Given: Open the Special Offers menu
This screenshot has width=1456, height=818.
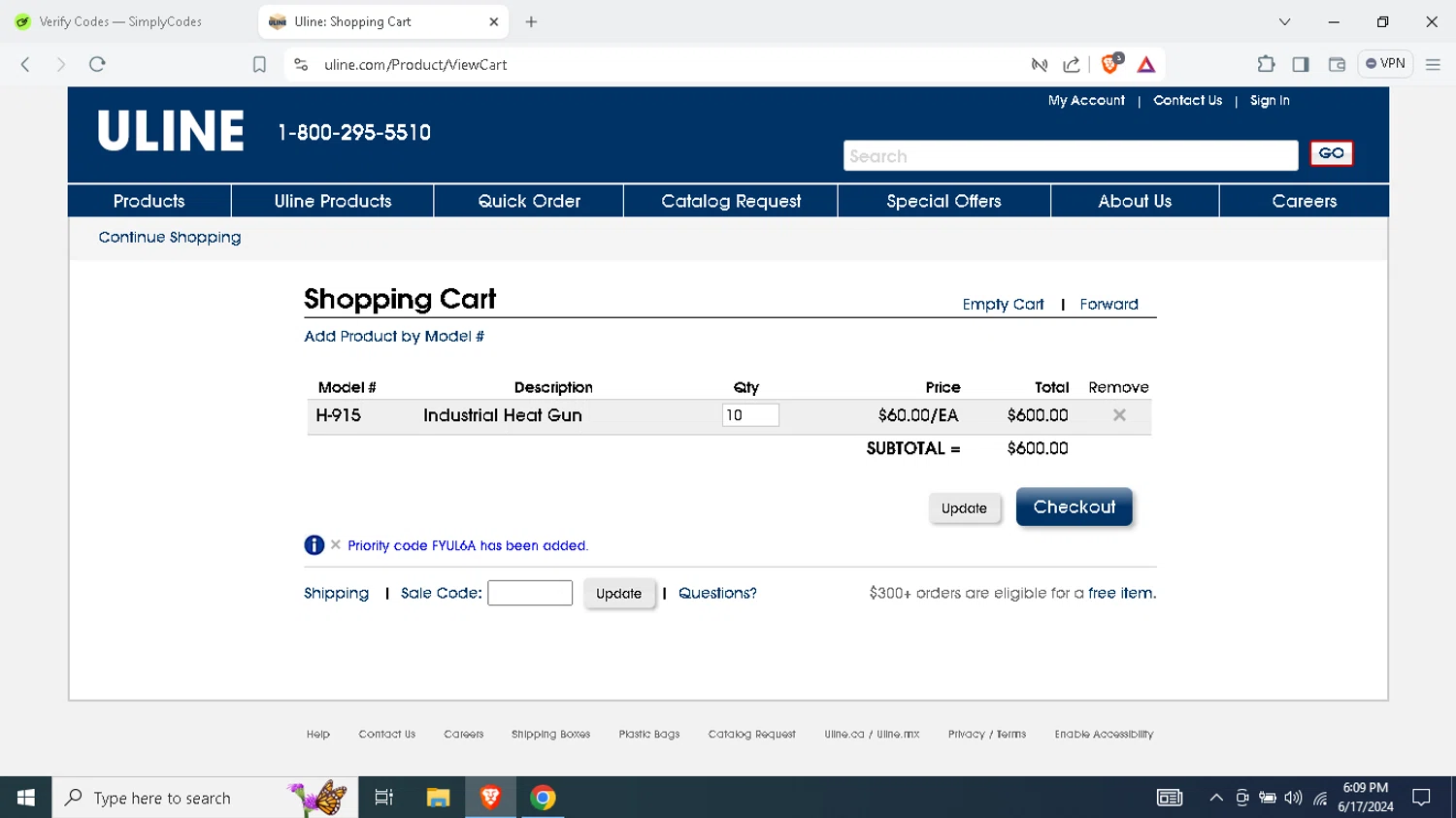Looking at the screenshot, I should [x=943, y=201].
